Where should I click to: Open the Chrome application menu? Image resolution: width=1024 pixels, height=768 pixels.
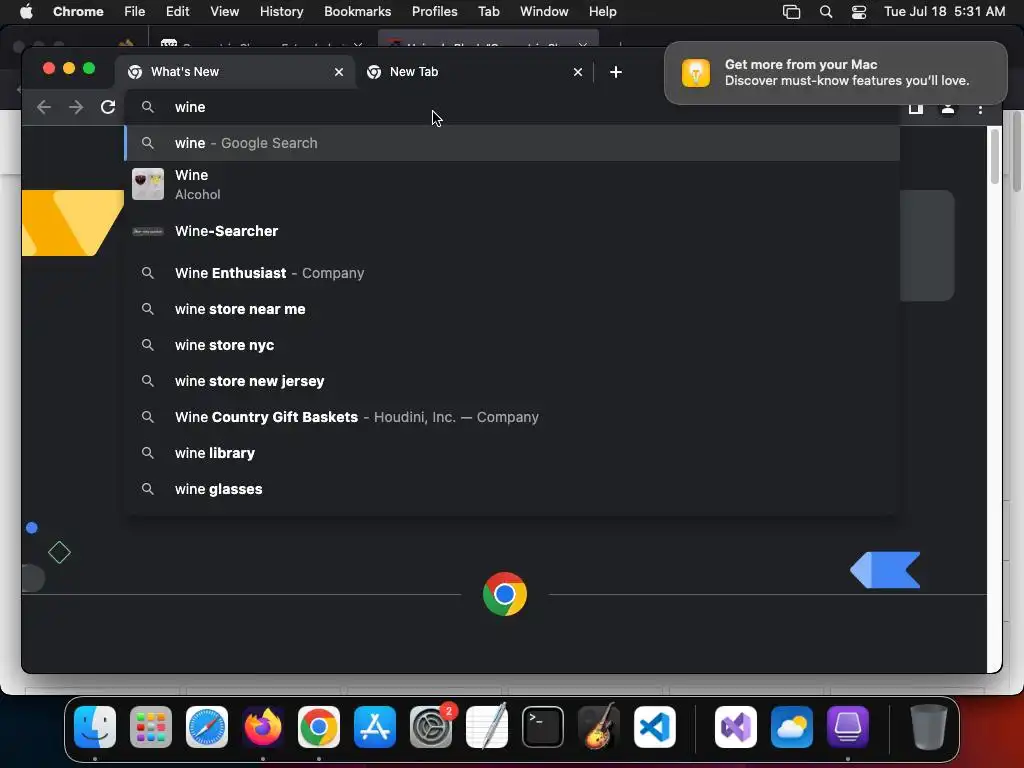78,12
